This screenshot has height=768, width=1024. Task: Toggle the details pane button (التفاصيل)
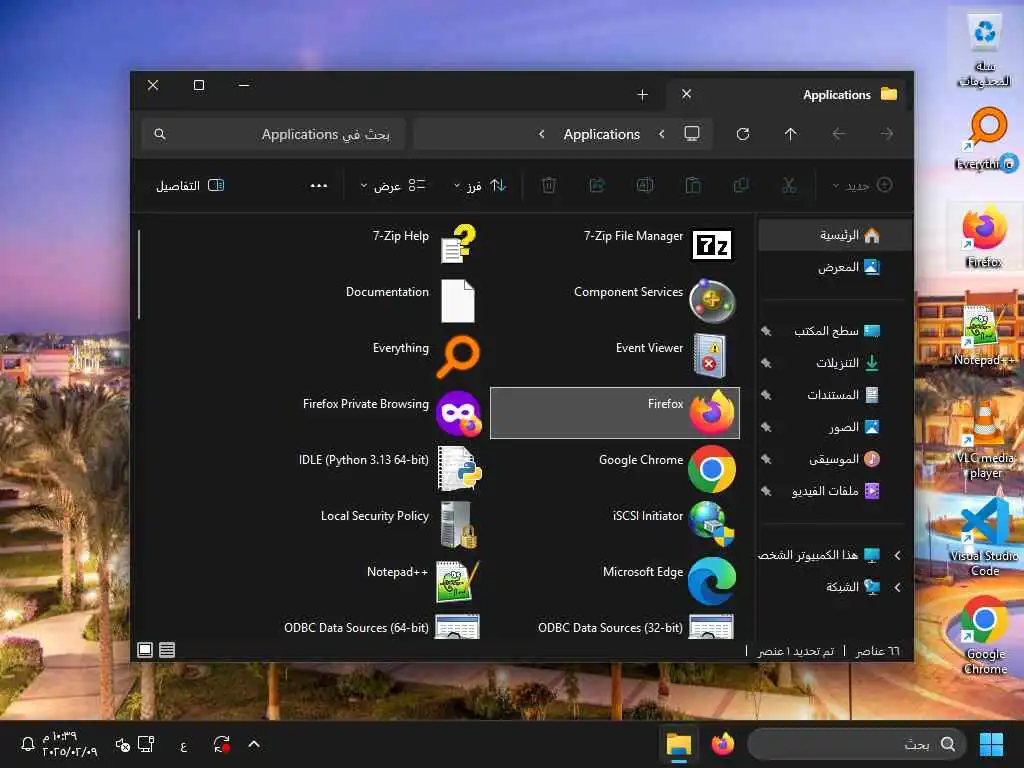point(190,185)
